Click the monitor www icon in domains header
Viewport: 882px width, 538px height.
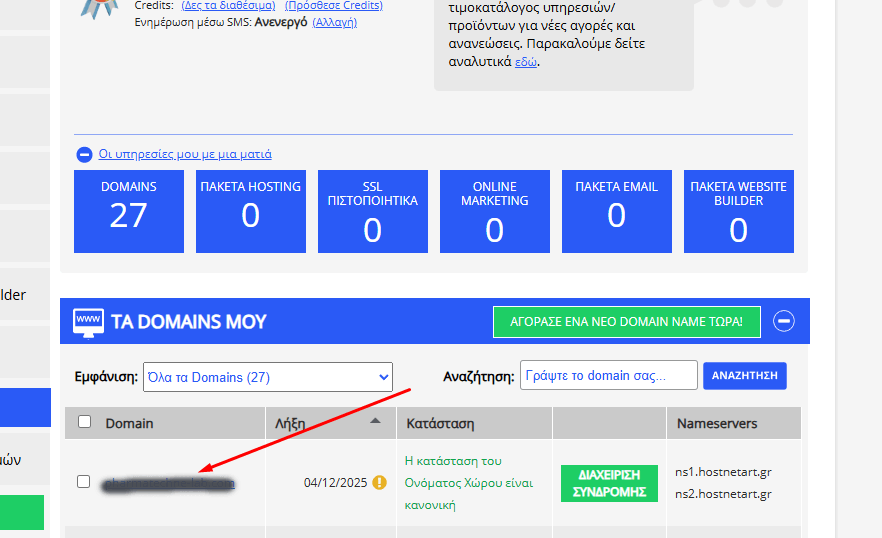89,322
